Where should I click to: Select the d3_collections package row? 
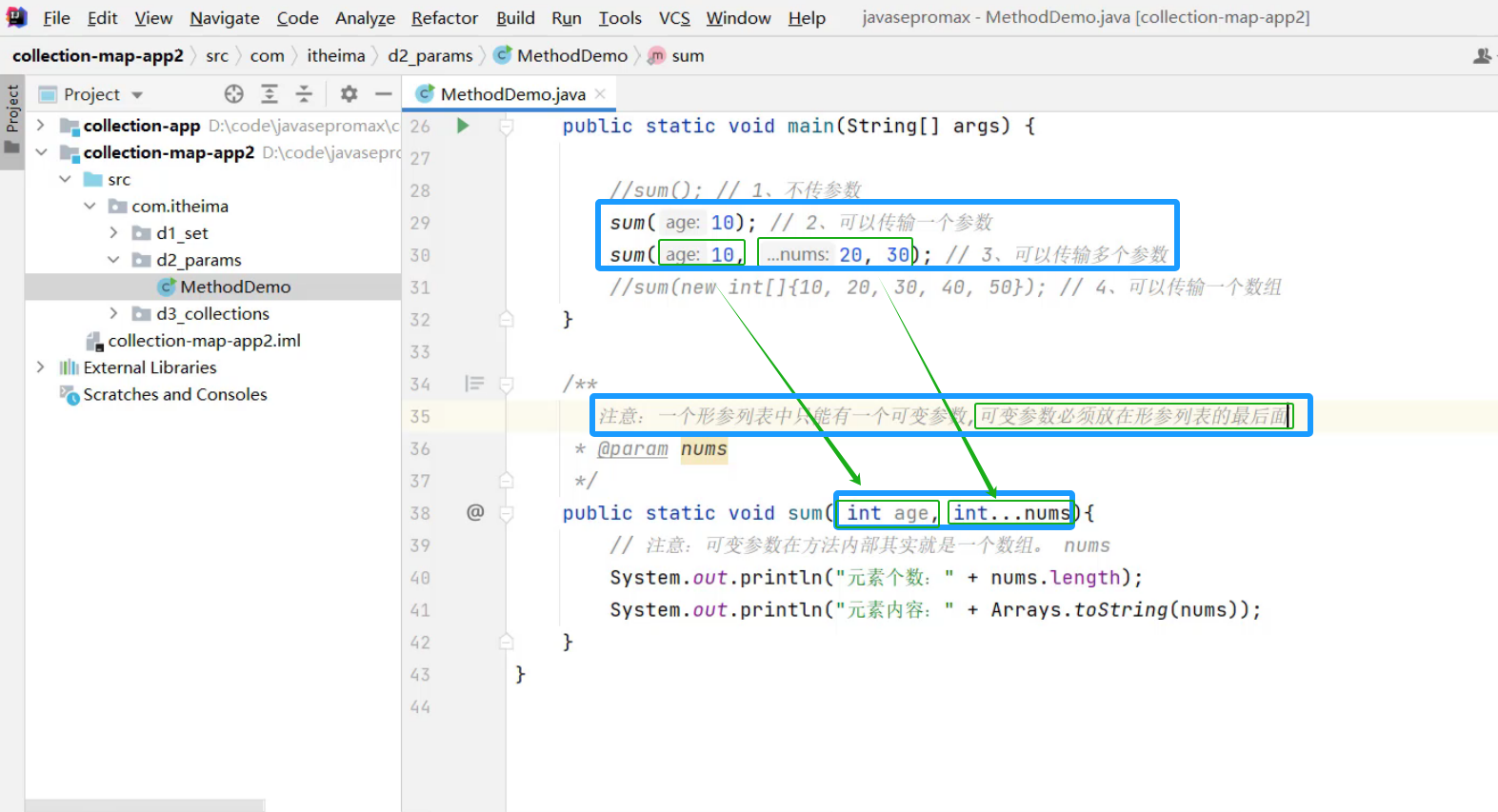213,313
